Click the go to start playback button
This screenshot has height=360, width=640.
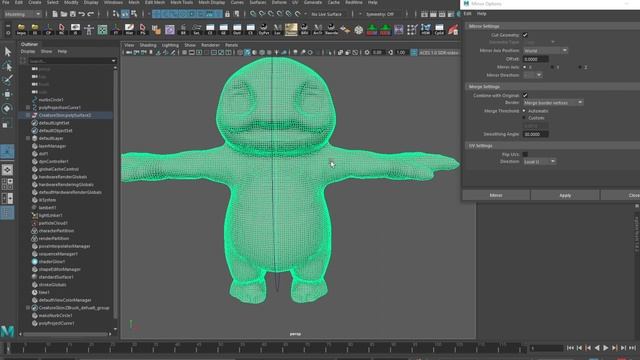(570, 348)
